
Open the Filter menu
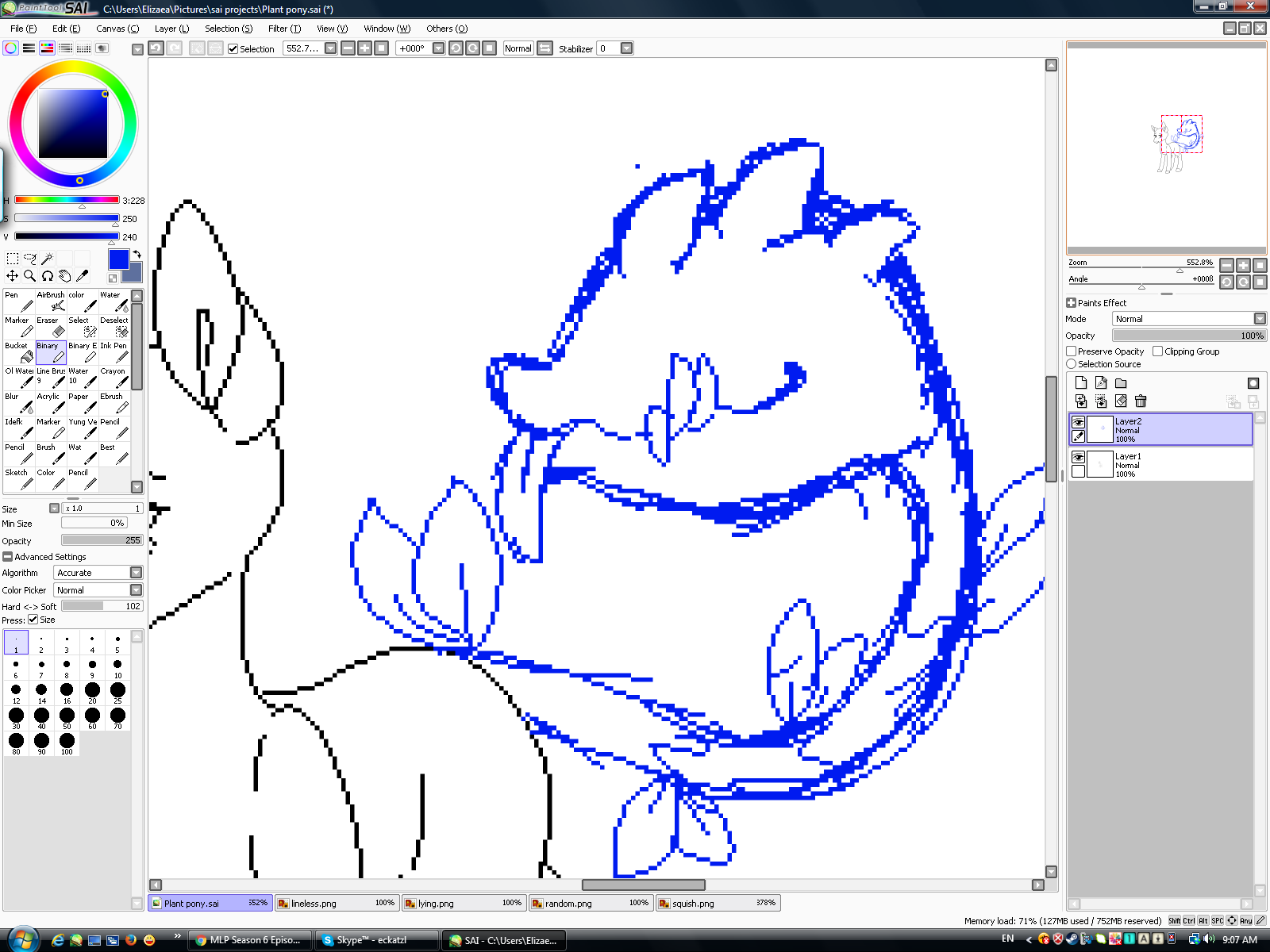point(284,29)
